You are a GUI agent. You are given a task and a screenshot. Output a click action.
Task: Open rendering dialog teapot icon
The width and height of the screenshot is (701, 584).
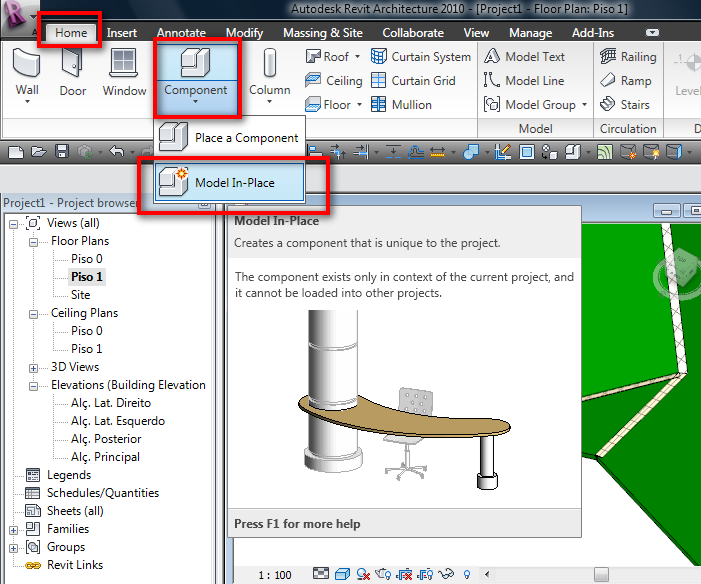click(x=383, y=574)
